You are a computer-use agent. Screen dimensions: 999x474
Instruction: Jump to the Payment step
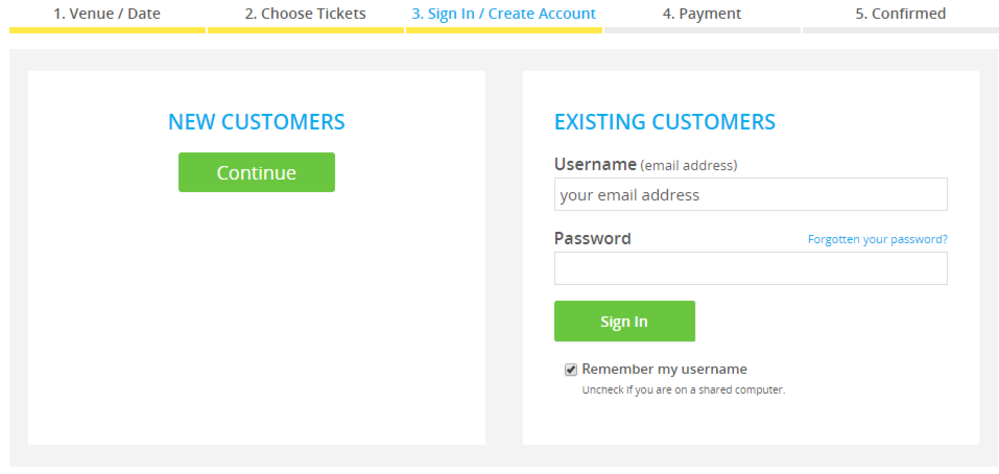[702, 14]
